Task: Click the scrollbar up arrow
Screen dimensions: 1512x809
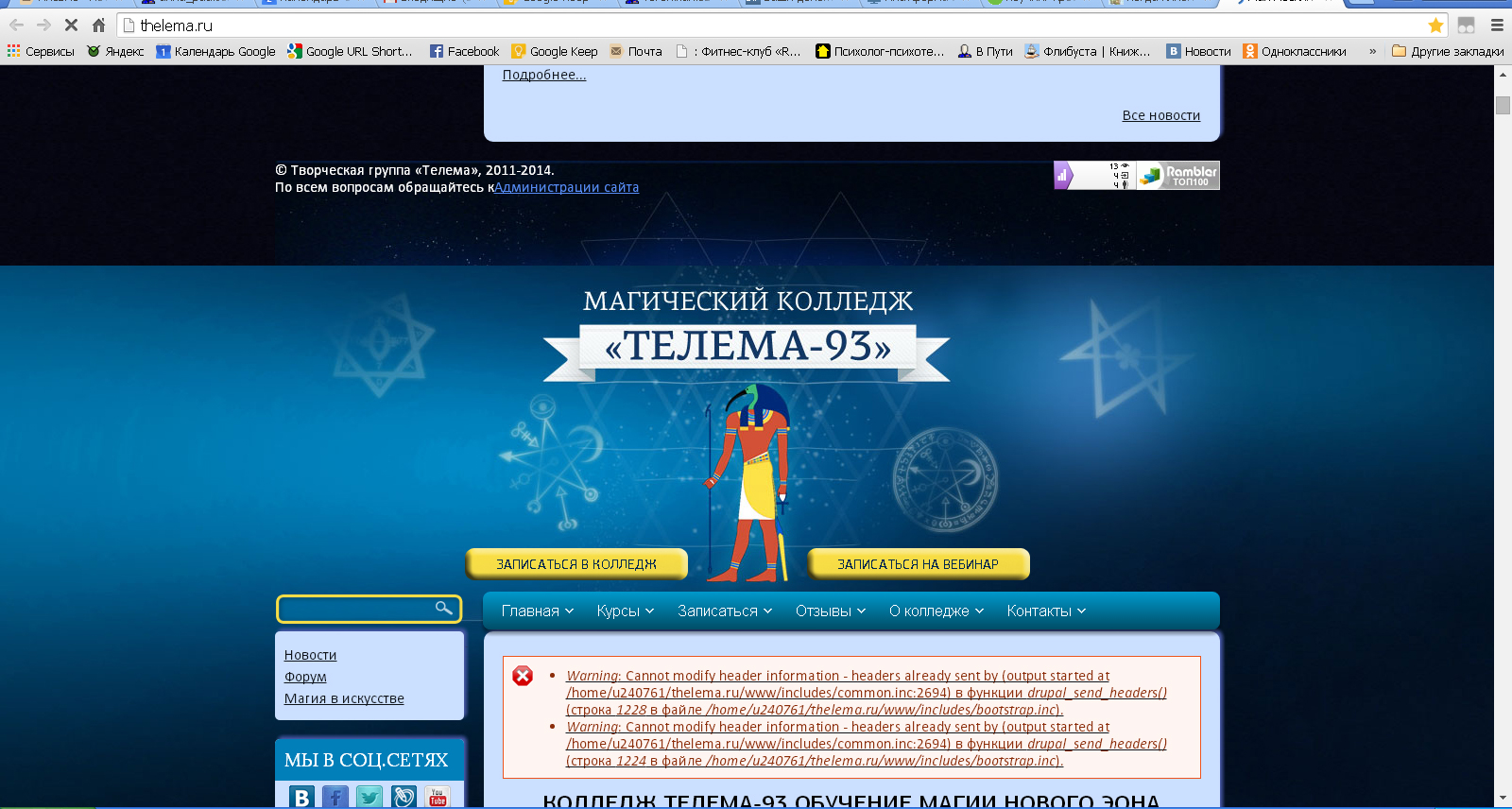Action: pos(1503,74)
